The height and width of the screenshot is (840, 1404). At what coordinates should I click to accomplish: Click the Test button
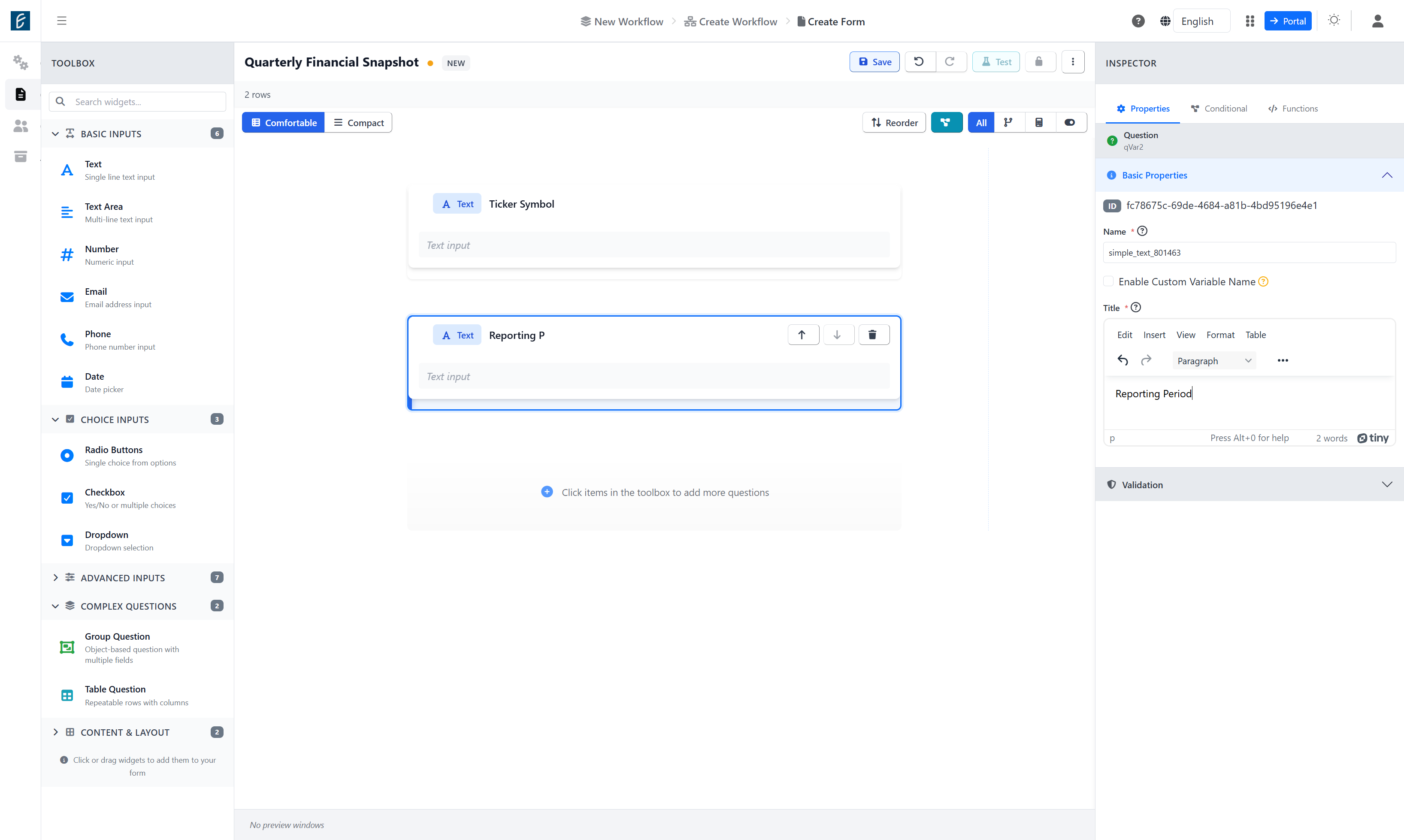pyautogui.click(x=996, y=62)
